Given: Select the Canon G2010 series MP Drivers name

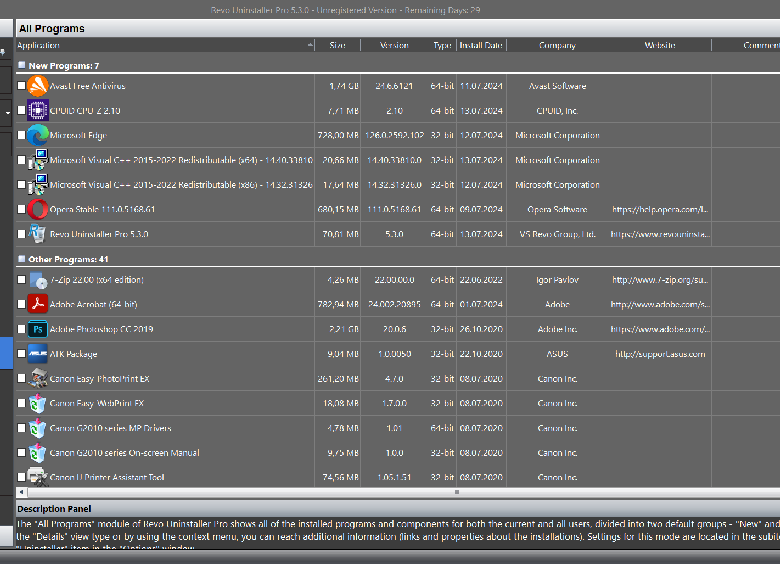Looking at the screenshot, I should [x=110, y=428].
